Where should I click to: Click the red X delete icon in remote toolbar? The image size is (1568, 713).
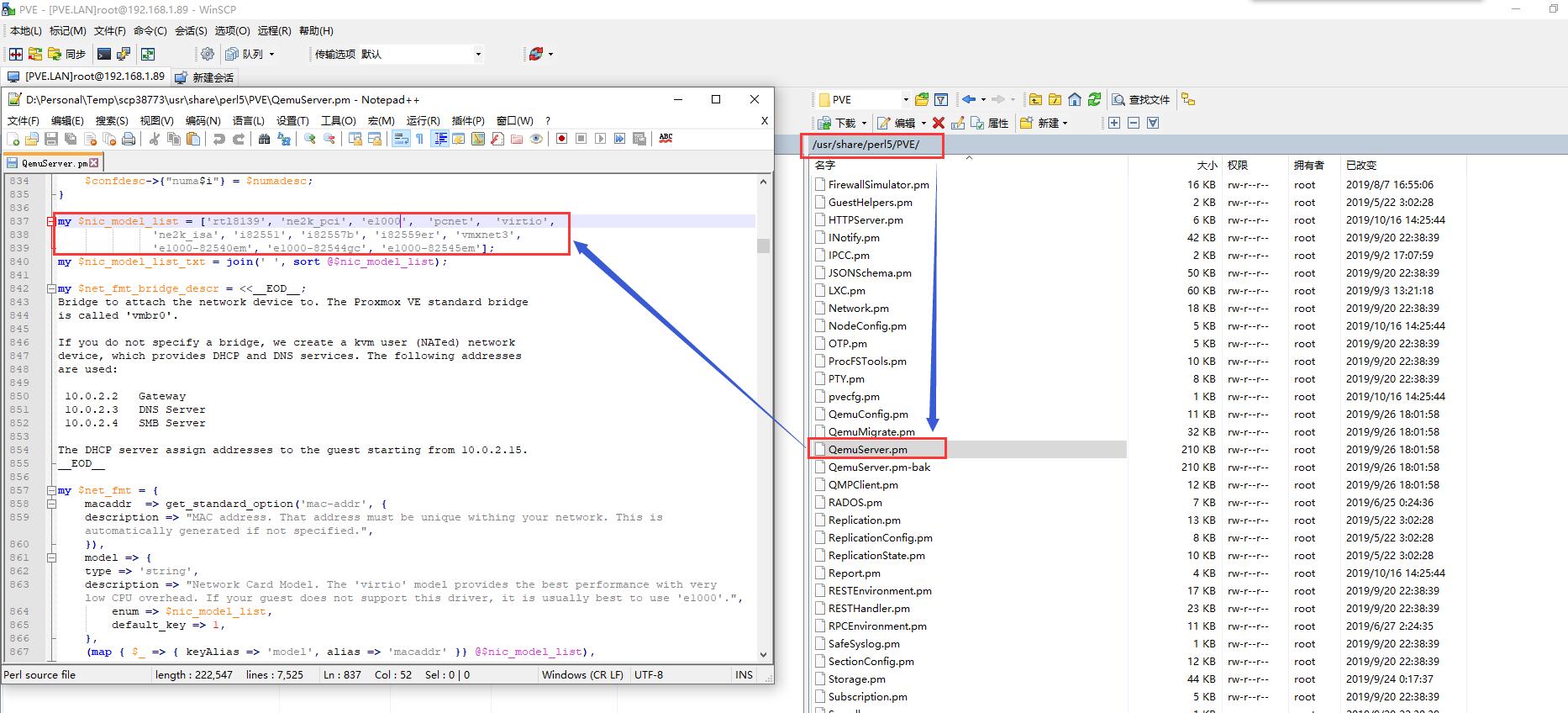(939, 123)
